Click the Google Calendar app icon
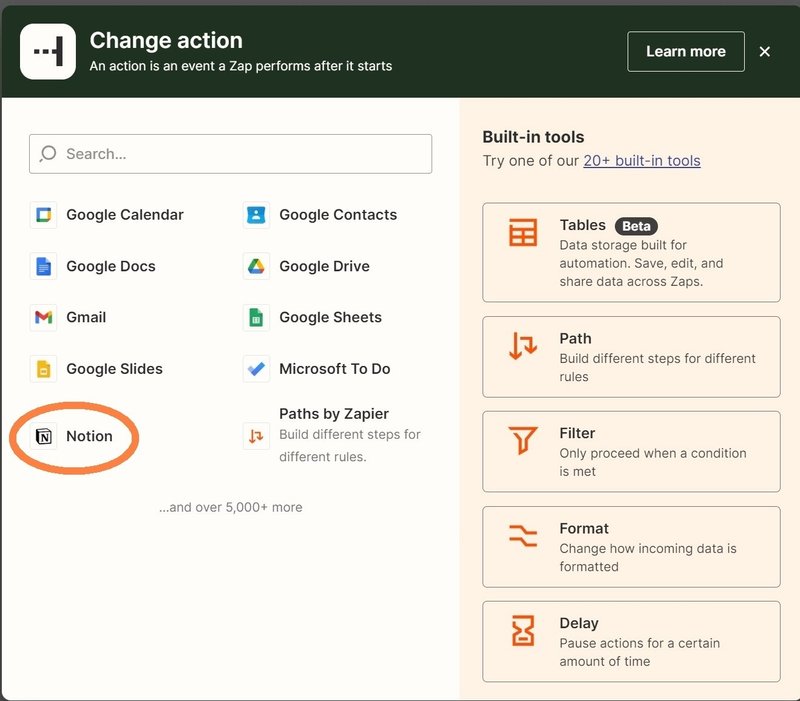 pyautogui.click(x=43, y=215)
